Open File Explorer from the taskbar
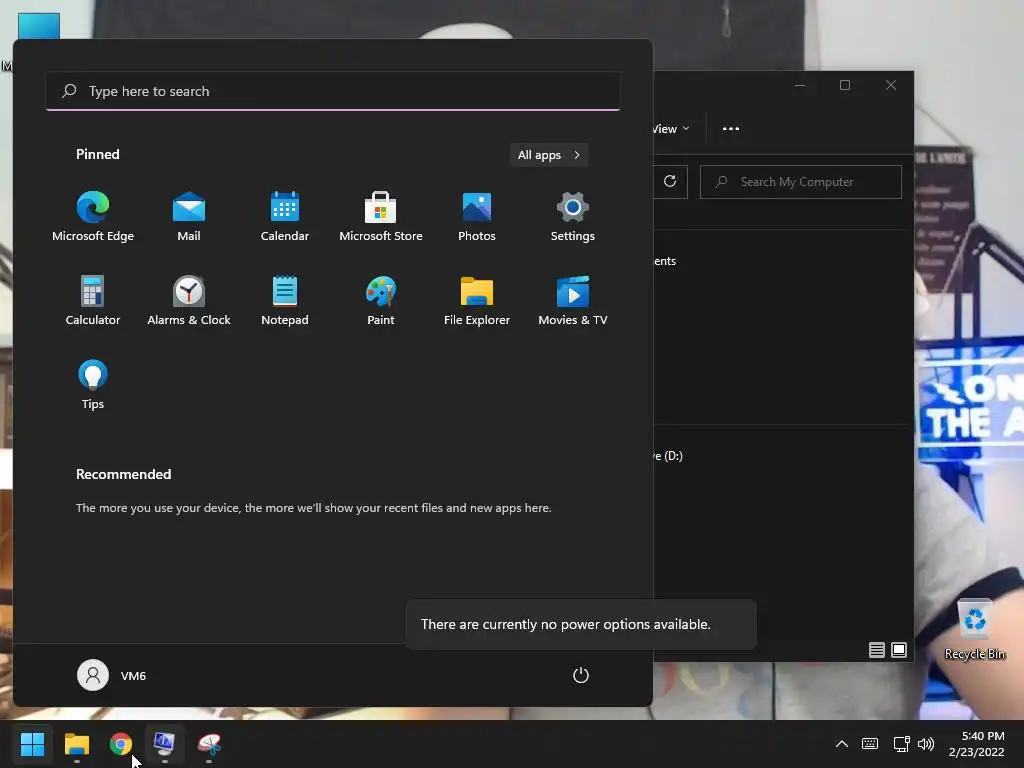 [x=76, y=744]
